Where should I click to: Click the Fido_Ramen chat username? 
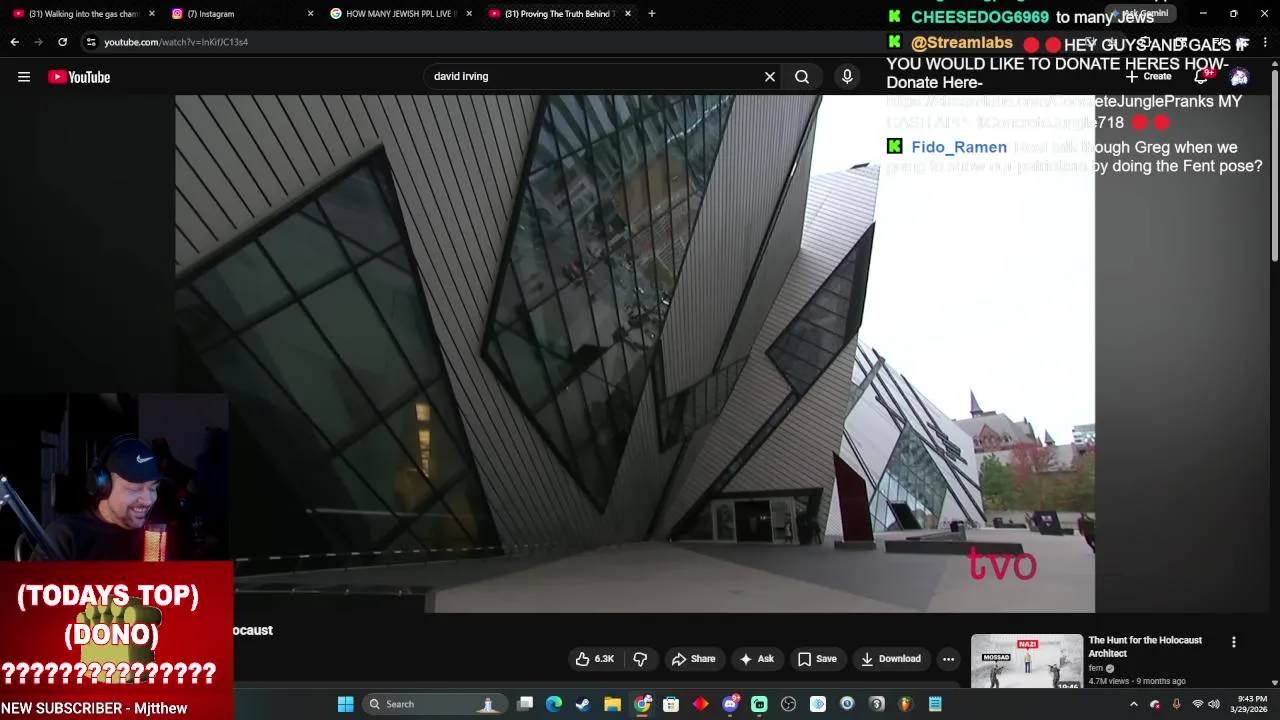click(x=959, y=147)
